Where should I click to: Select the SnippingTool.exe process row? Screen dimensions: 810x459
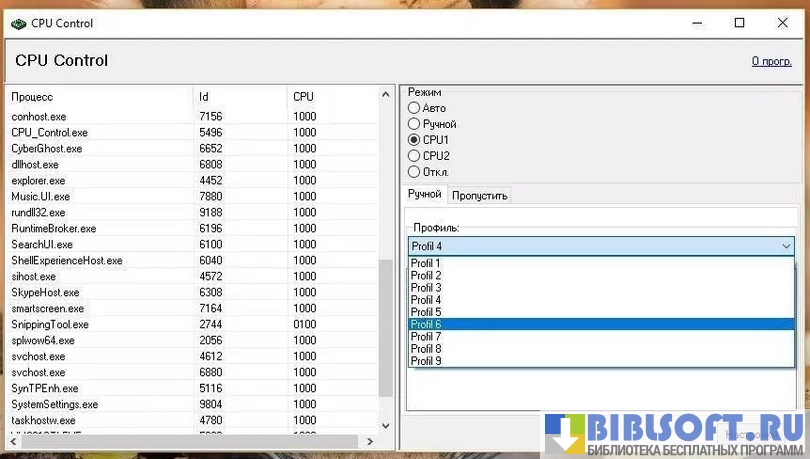click(50, 325)
